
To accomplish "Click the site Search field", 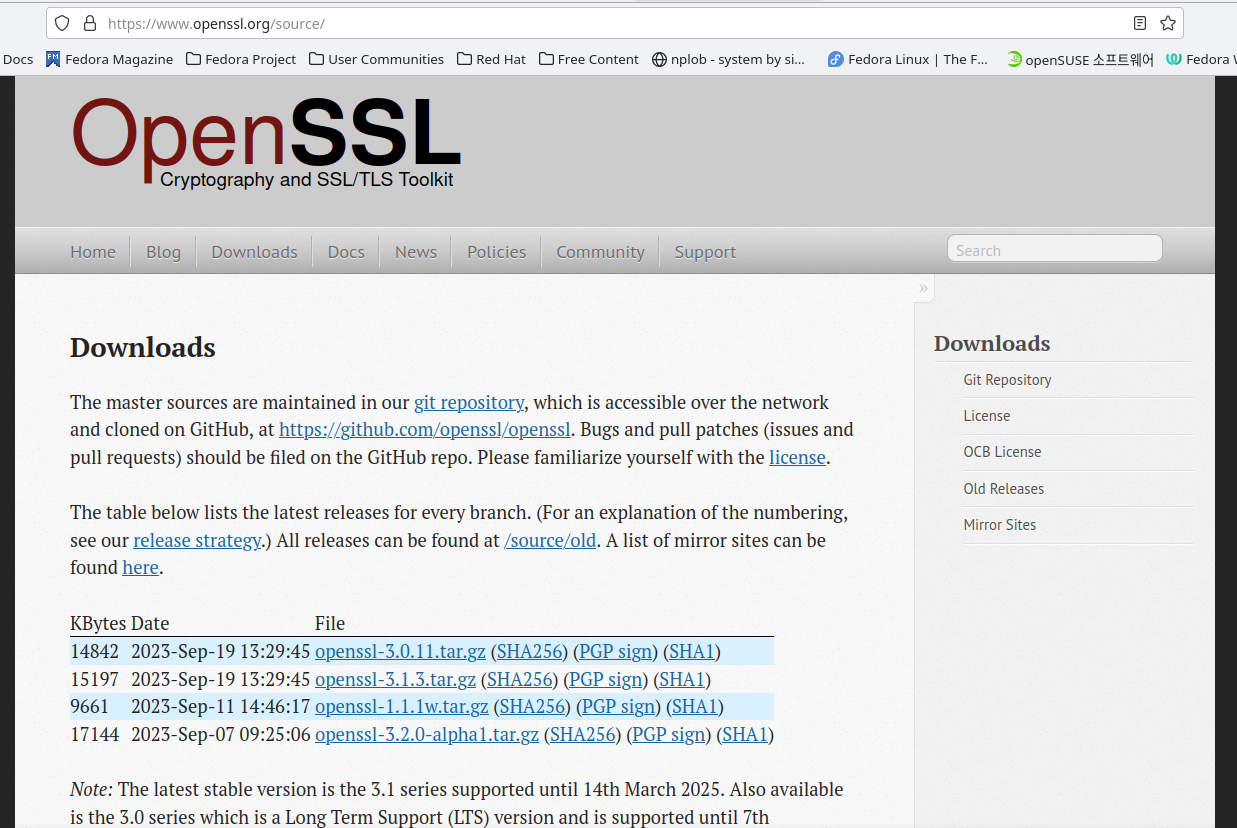I will 1054,249.
